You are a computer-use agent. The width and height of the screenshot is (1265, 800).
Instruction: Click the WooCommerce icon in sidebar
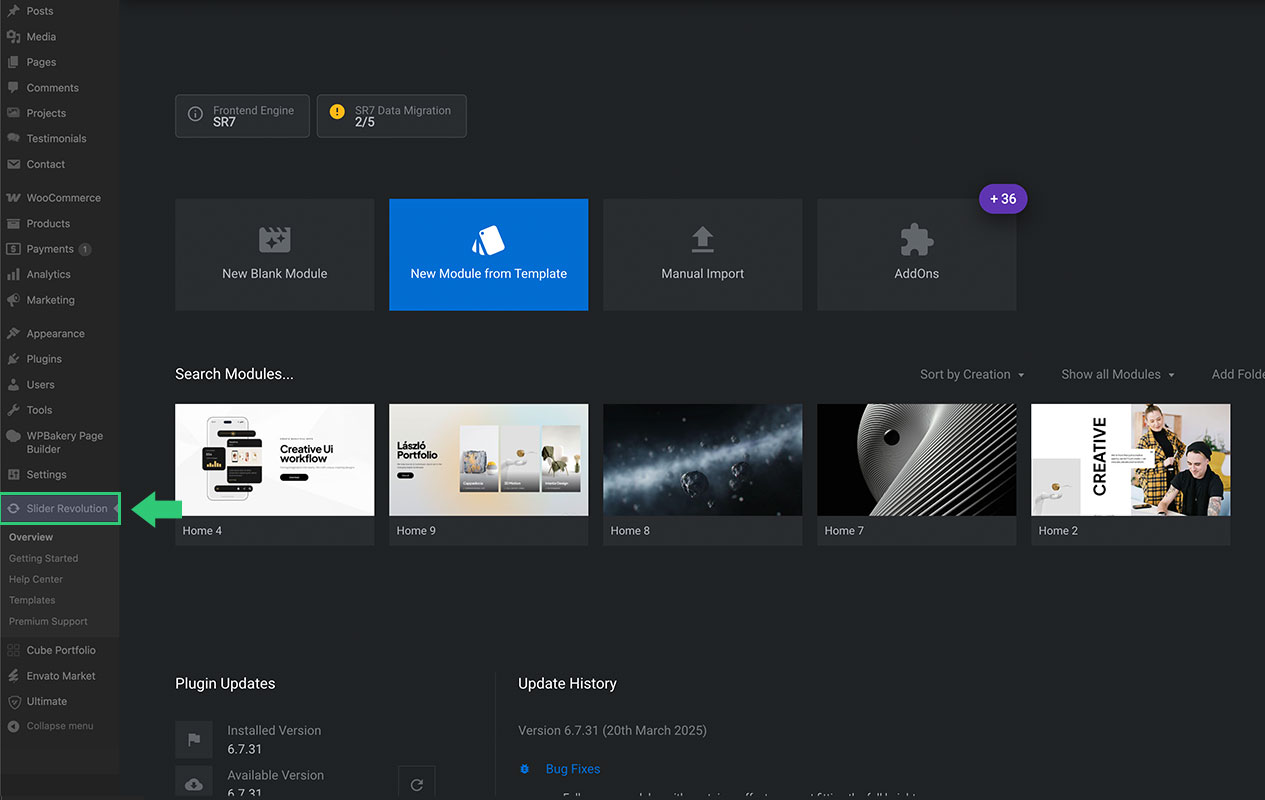[x=13, y=198]
